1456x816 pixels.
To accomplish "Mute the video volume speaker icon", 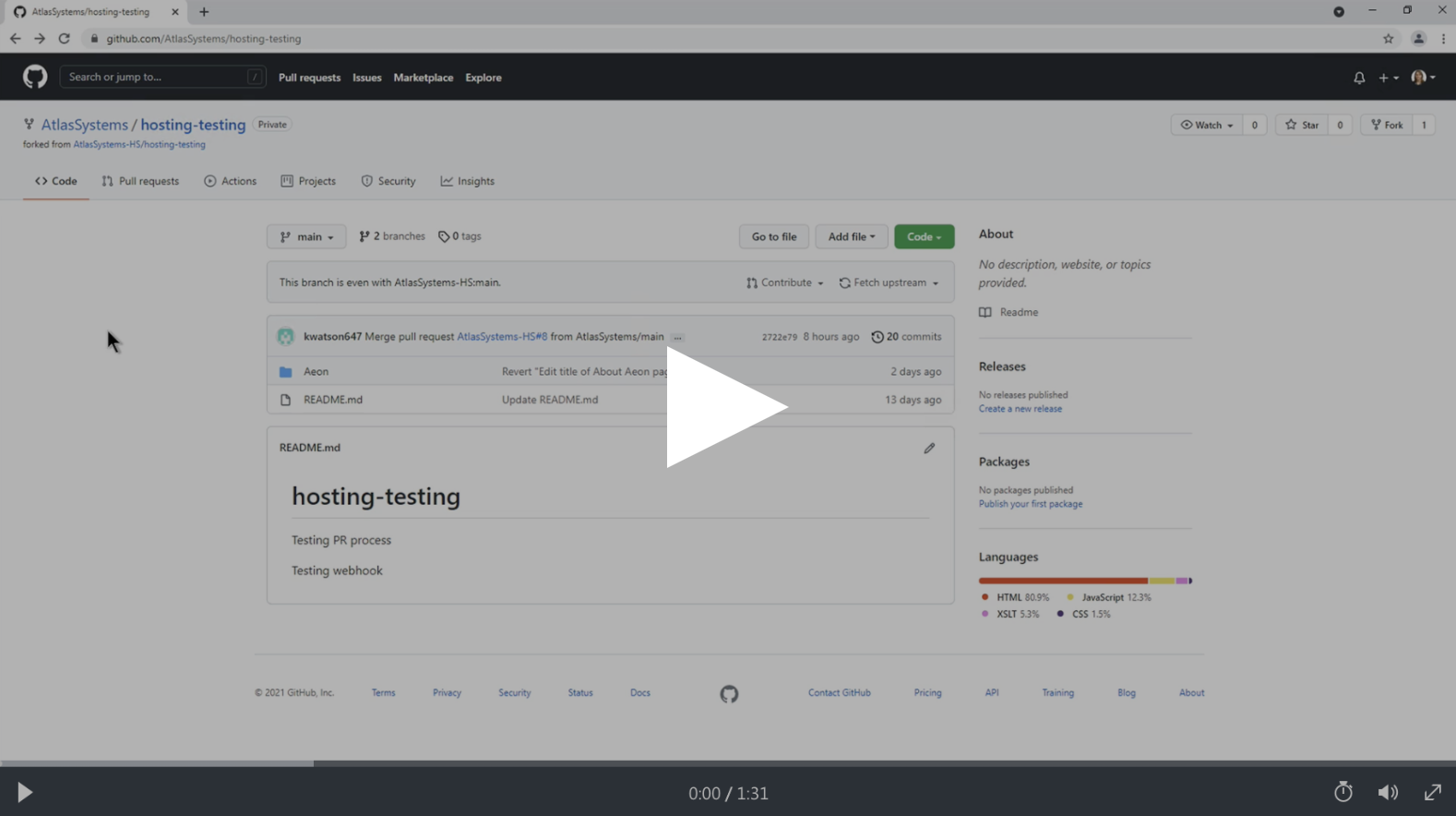I will click(1388, 792).
